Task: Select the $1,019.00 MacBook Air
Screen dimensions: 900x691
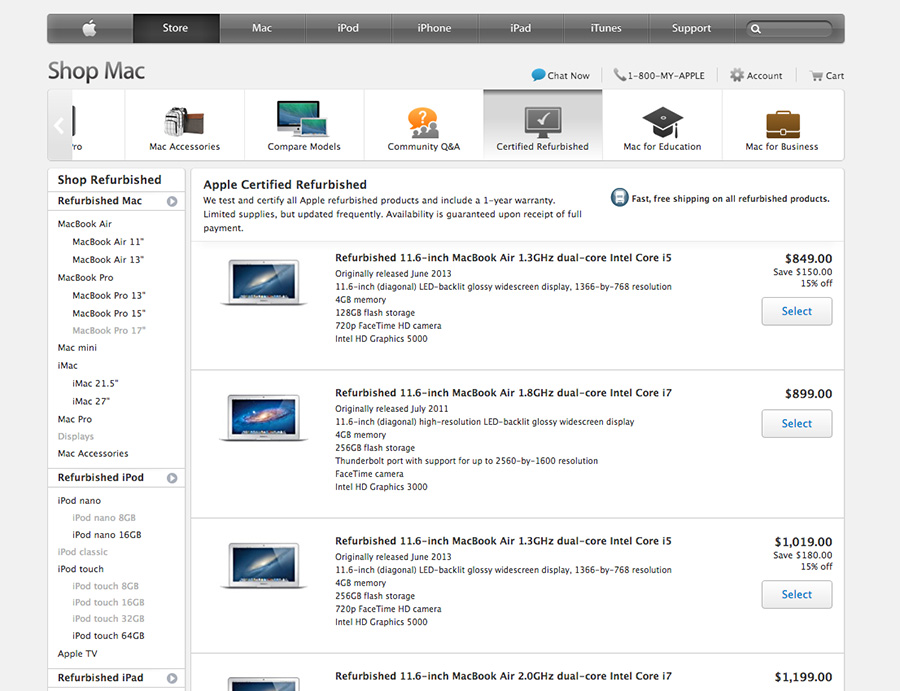Action: (x=797, y=595)
